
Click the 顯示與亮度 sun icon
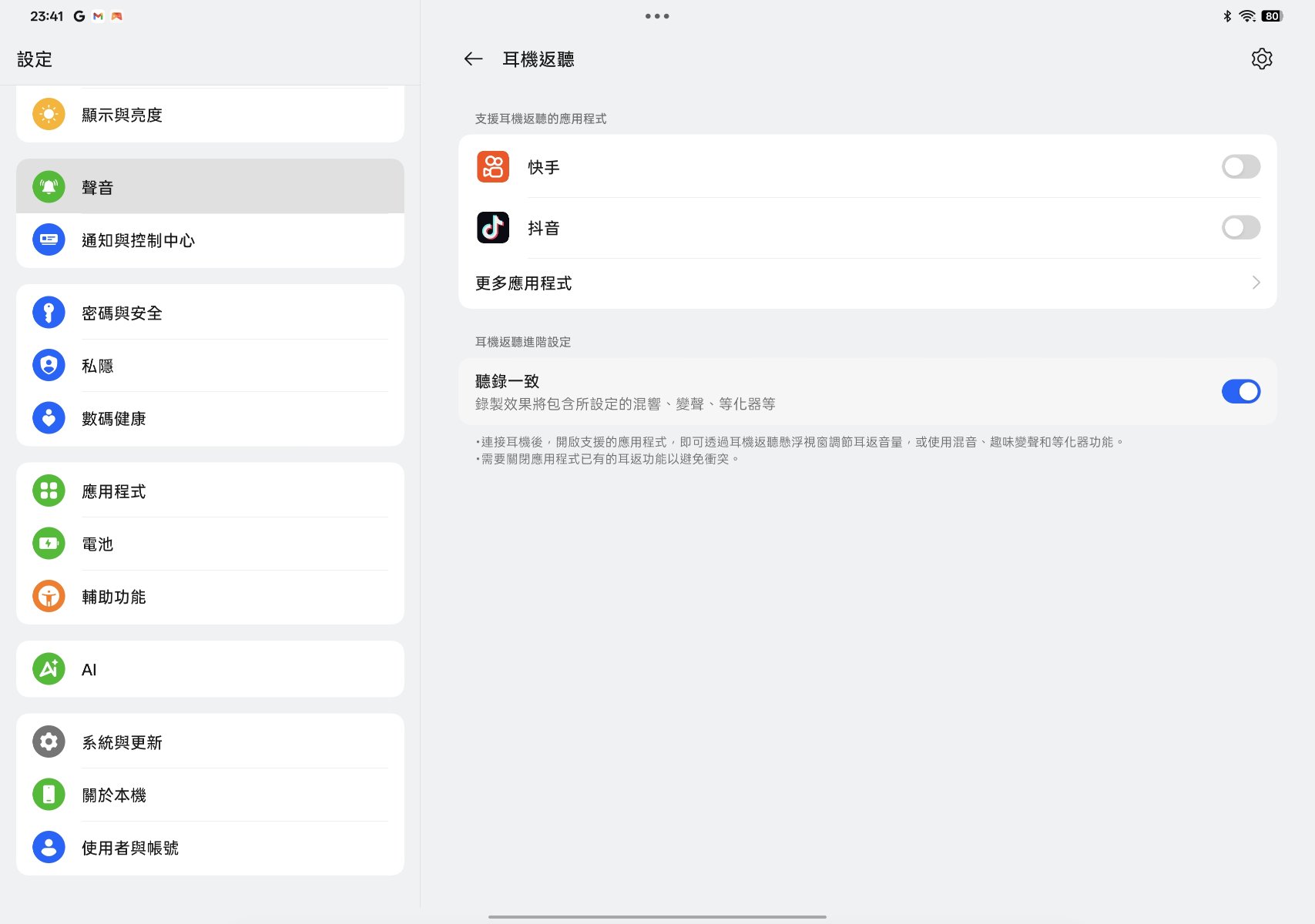[x=49, y=115]
